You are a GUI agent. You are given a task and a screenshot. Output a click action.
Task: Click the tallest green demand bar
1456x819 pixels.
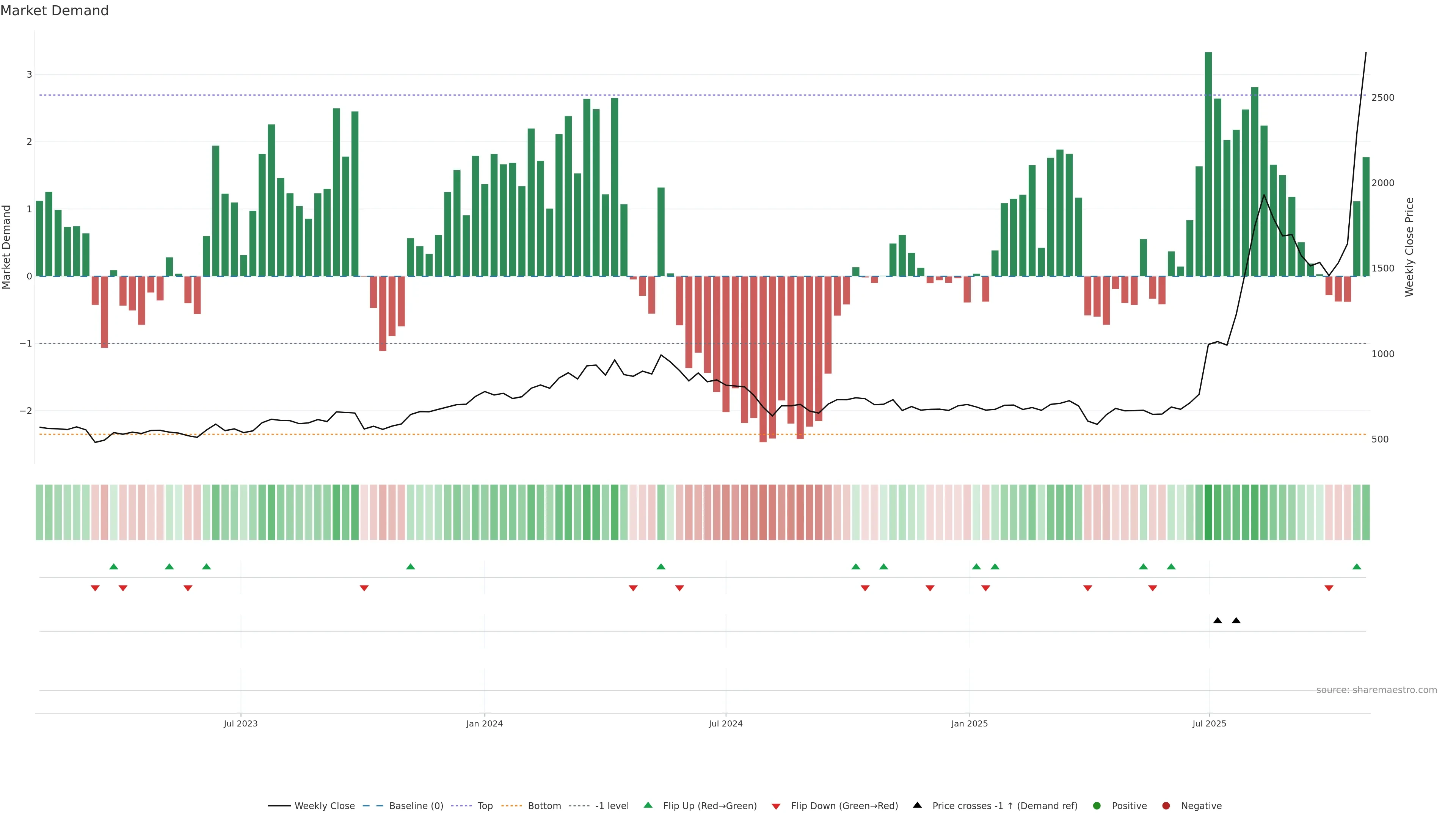(x=1208, y=164)
